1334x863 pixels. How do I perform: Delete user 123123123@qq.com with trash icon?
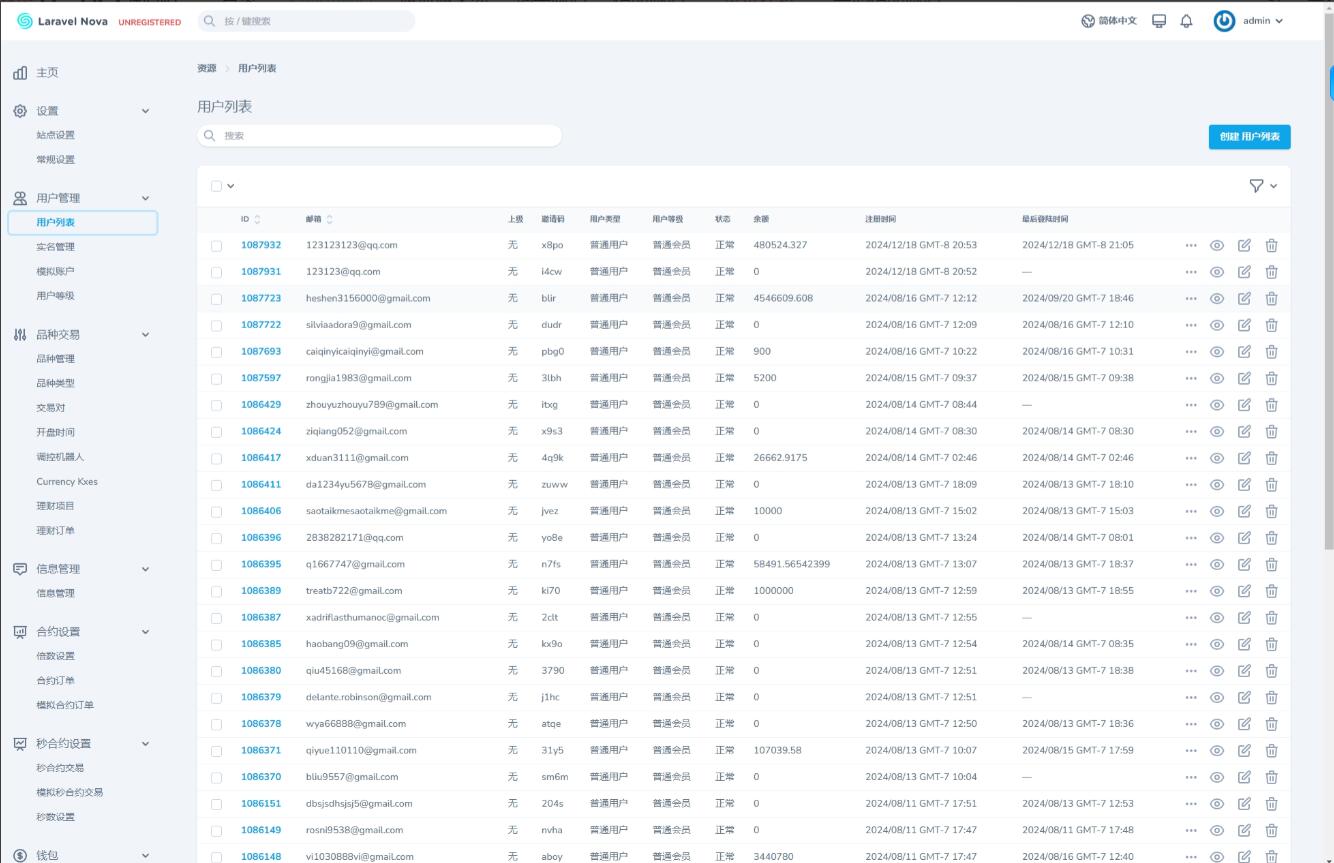coord(1271,245)
